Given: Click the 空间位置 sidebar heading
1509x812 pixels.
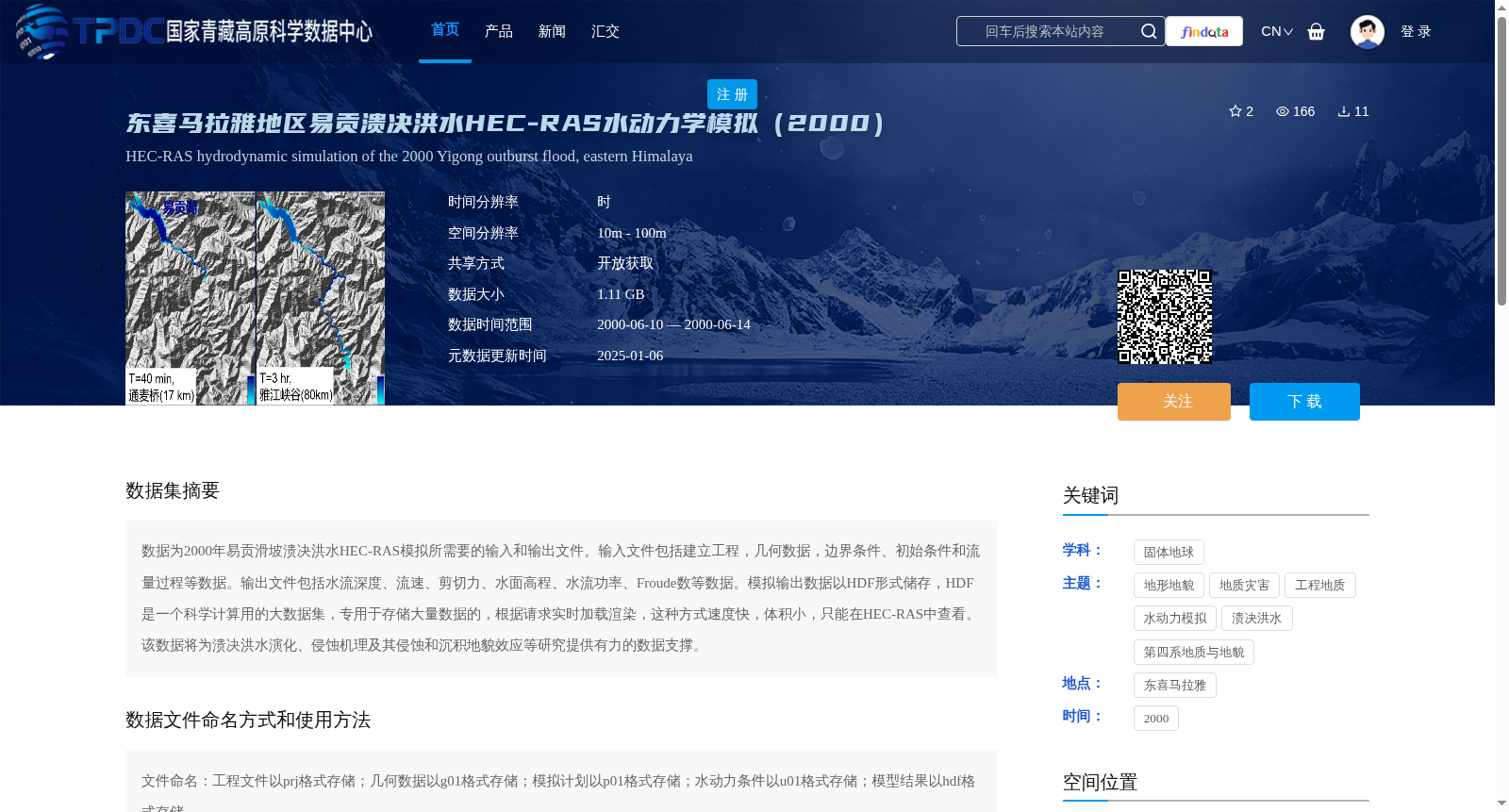Looking at the screenshot, I should pos(1100,782).
